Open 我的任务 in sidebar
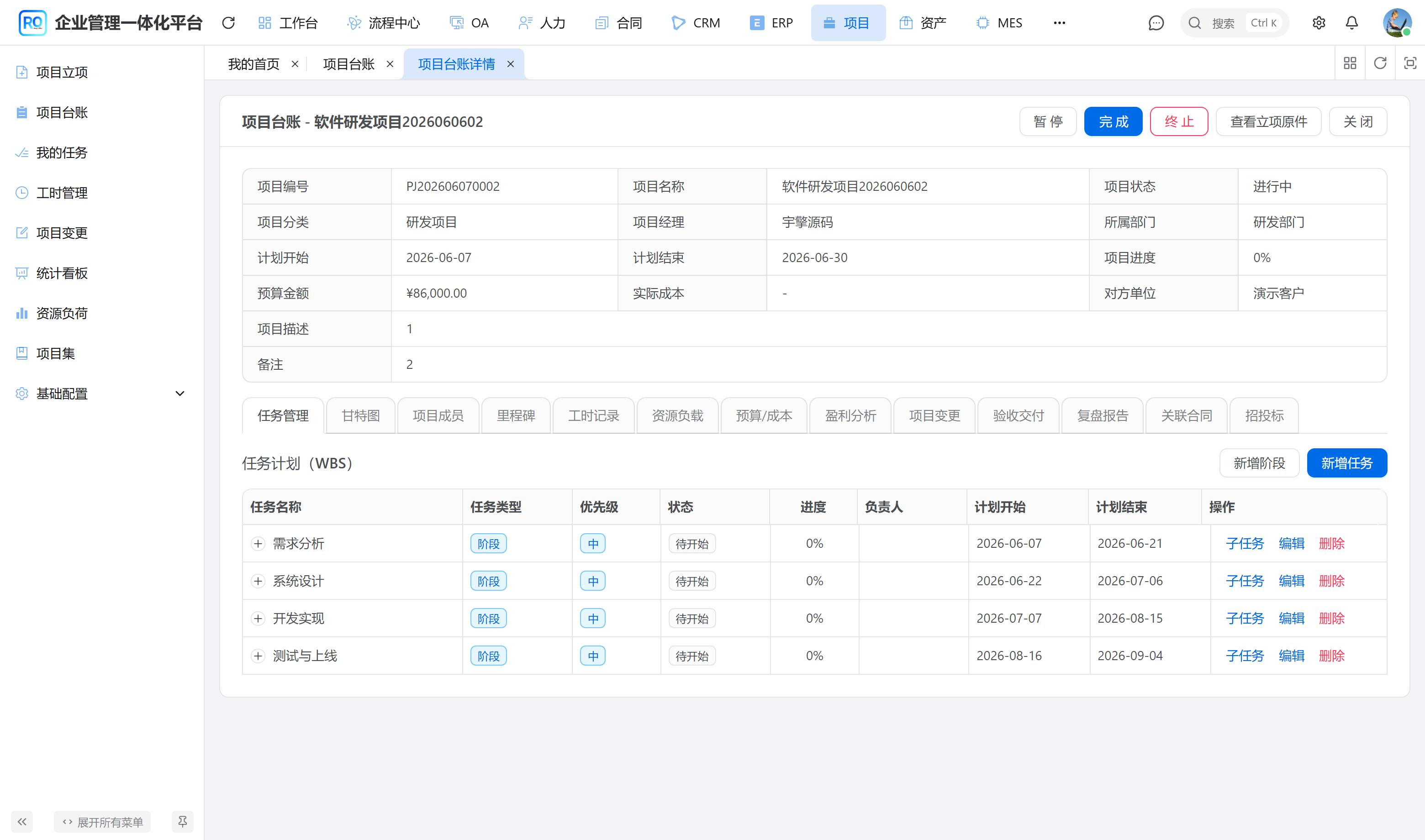The image size is (1425, 840). coord(62,153)
